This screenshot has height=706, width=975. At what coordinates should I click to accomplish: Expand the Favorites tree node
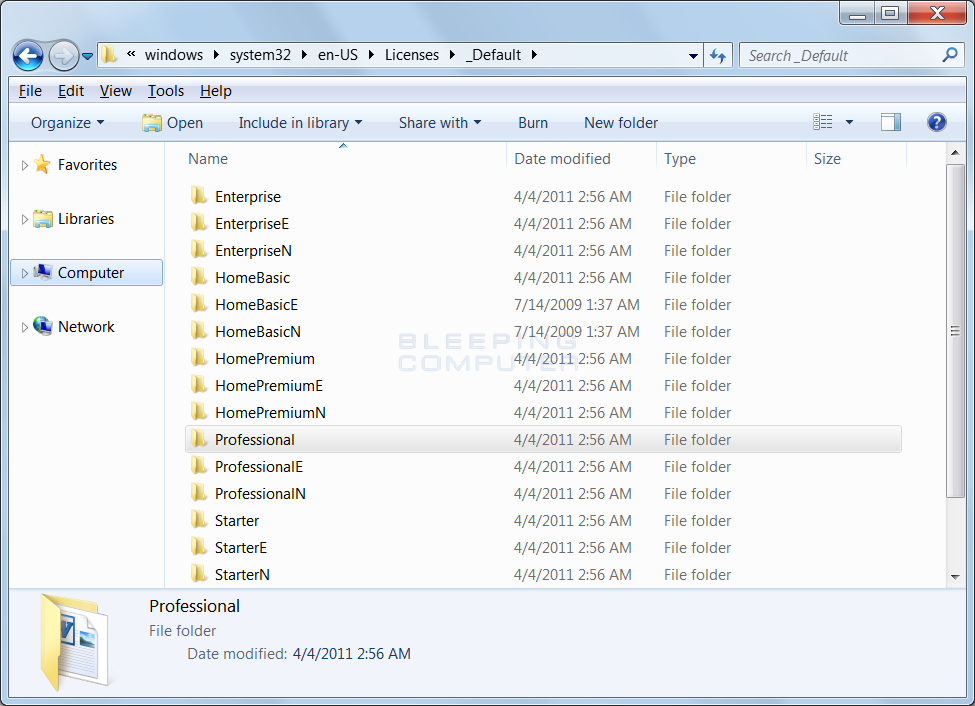click(25, 165)
